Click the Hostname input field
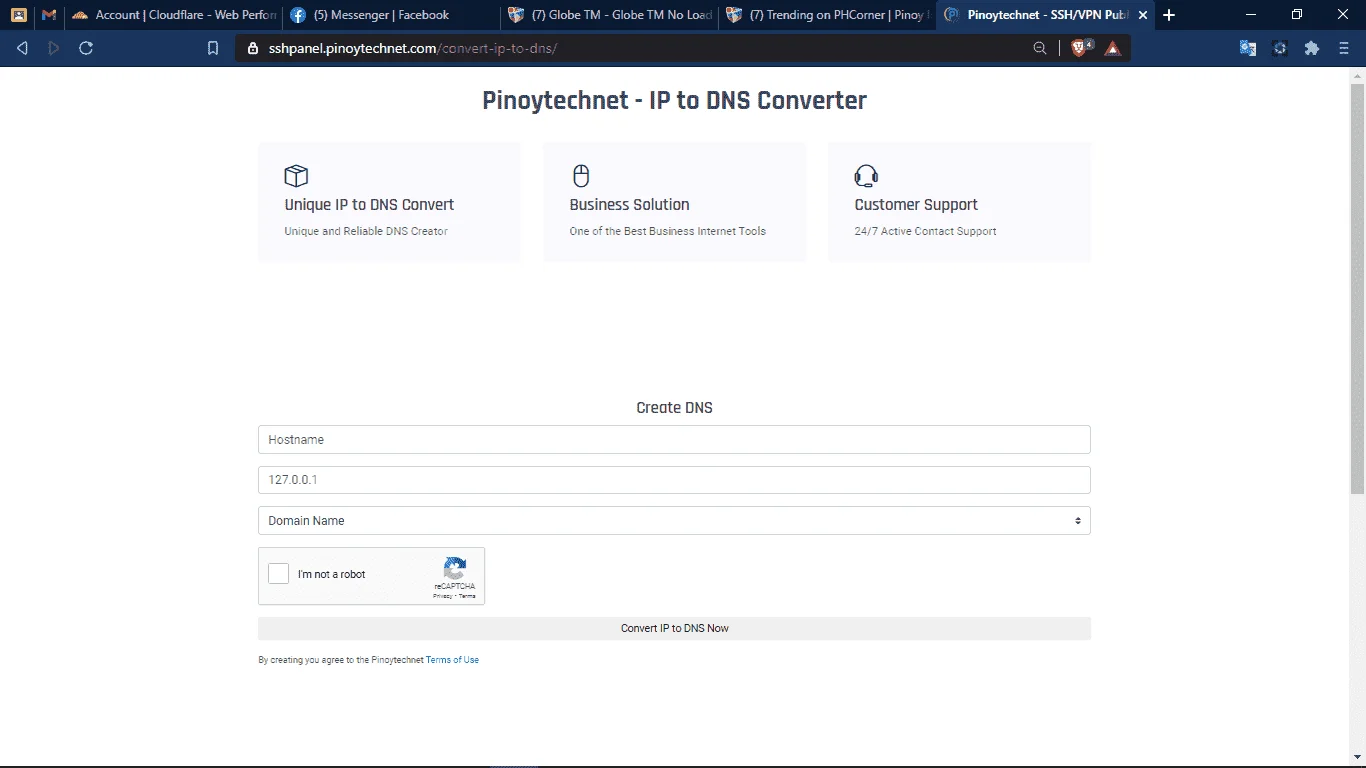 point(674,440)
